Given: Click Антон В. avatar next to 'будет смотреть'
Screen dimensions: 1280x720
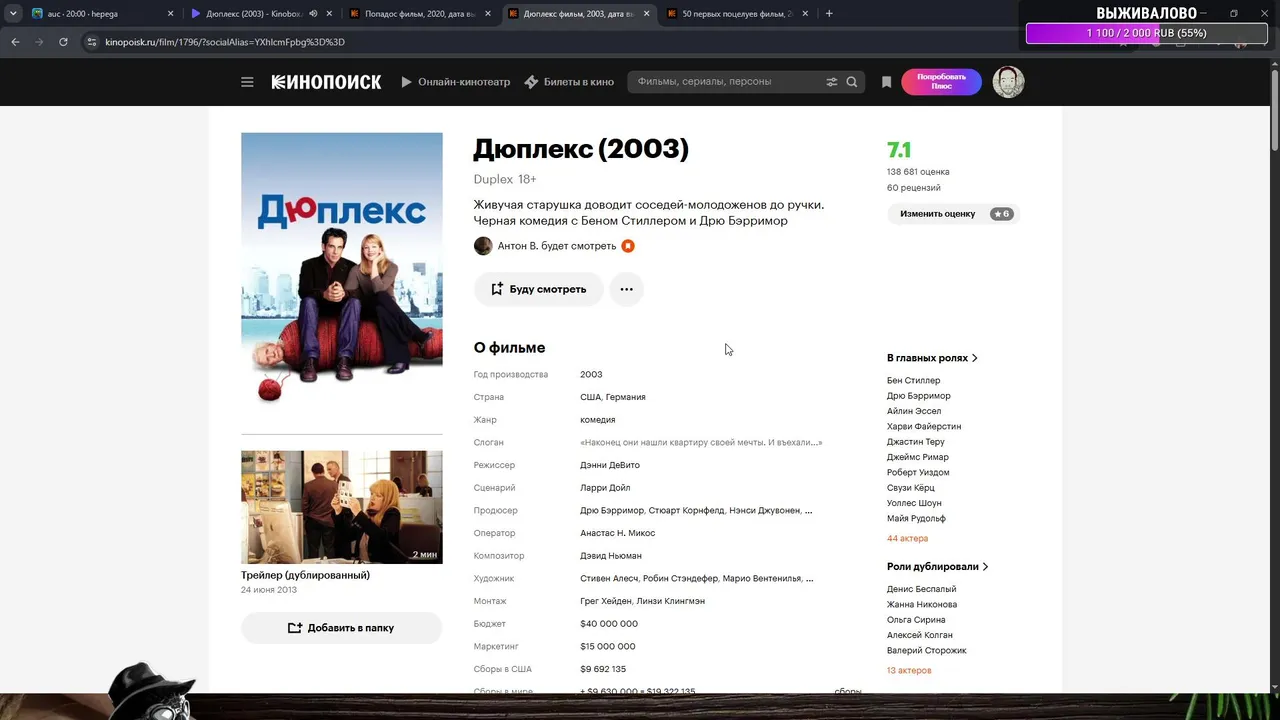Looking at the screenshot, I should point(483,246).
